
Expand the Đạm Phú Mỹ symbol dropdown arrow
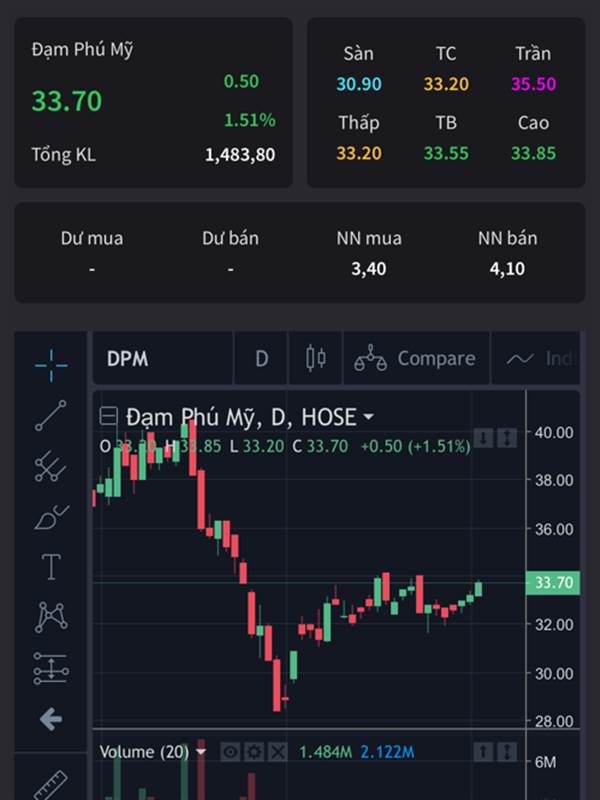coord(368,417)
